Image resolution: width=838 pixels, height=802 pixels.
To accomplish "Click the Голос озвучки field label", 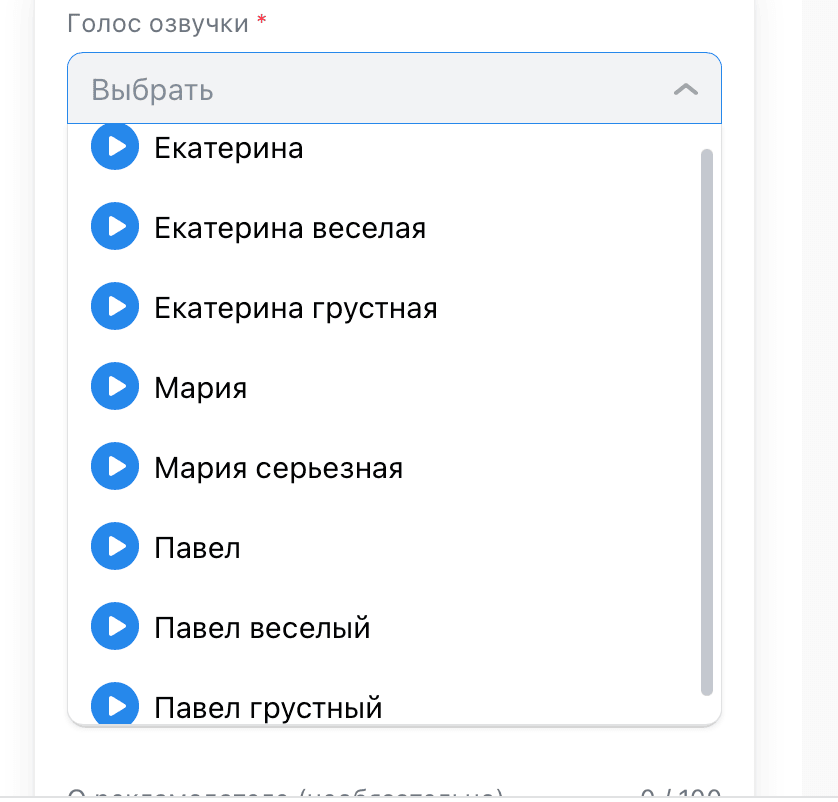I will pyautogui.click(x=158, y=23).
